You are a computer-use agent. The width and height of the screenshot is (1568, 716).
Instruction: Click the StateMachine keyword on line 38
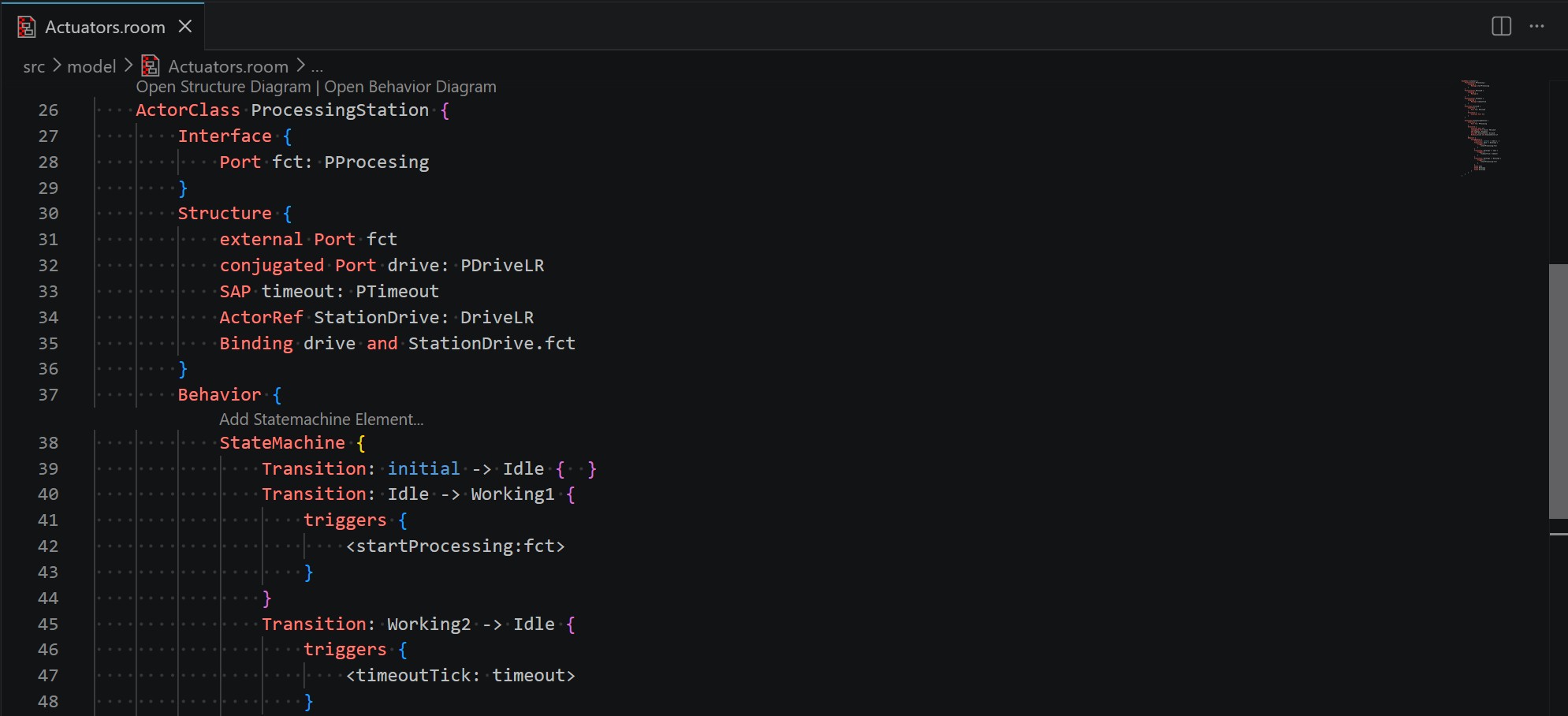[282, 443]
